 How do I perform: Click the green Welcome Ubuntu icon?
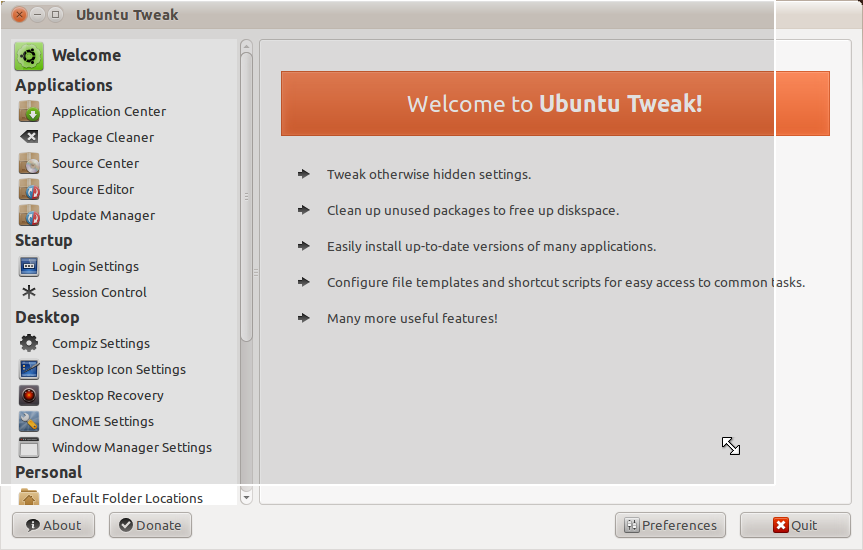[29, 56]
